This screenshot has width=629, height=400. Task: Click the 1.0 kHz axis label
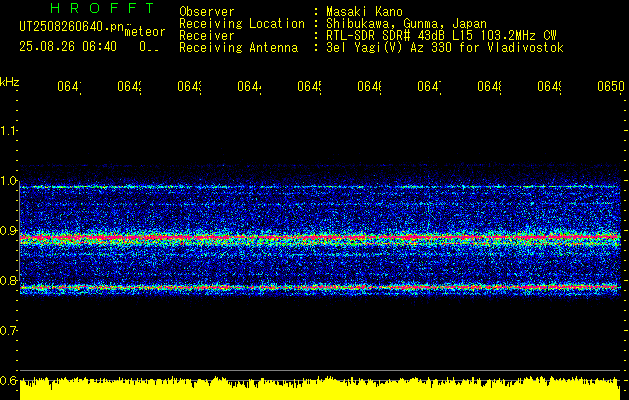(8, 180)
